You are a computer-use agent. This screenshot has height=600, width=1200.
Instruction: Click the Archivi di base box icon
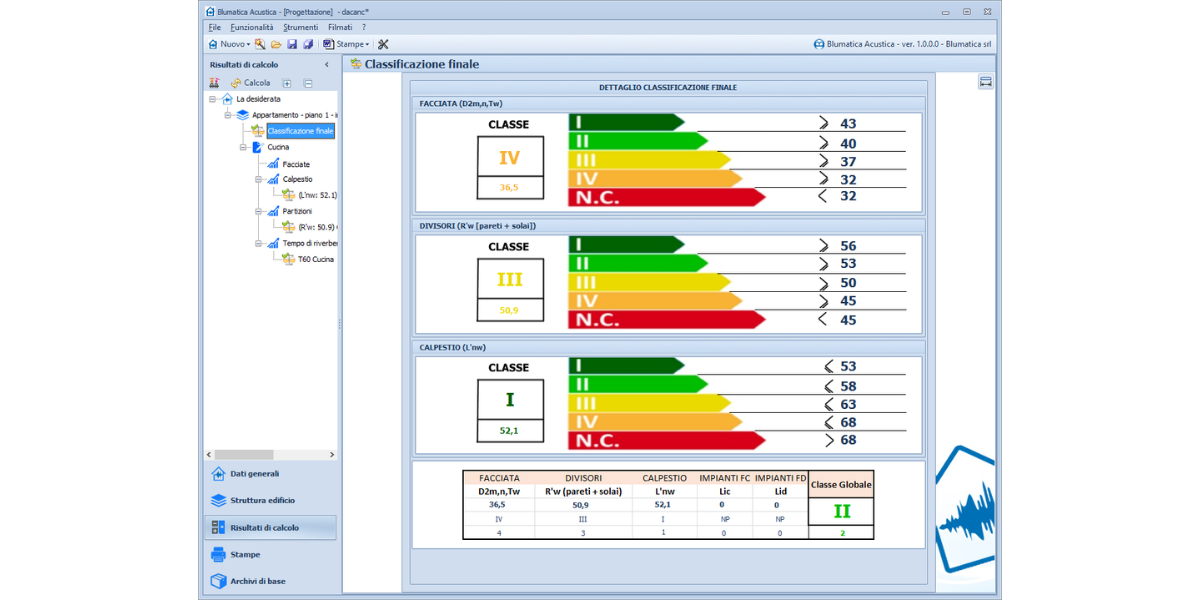(218, 581)
